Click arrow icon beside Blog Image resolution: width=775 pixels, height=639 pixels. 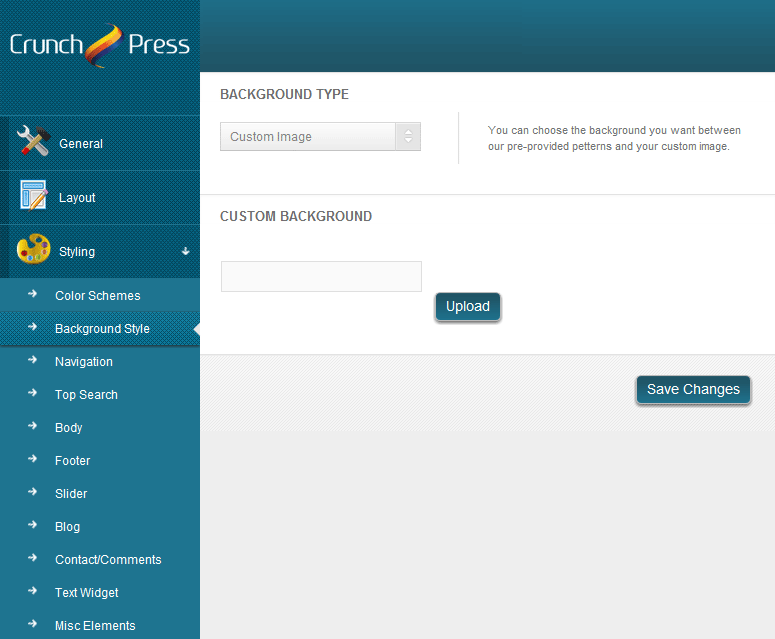33,524
